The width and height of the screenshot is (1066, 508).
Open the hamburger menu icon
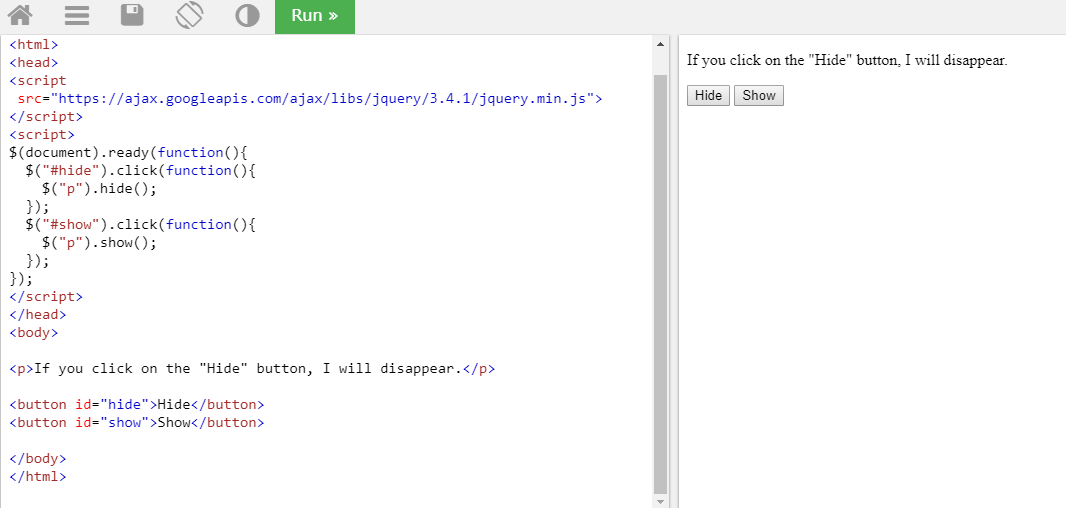pyautogui.click(x=77, y=15)
